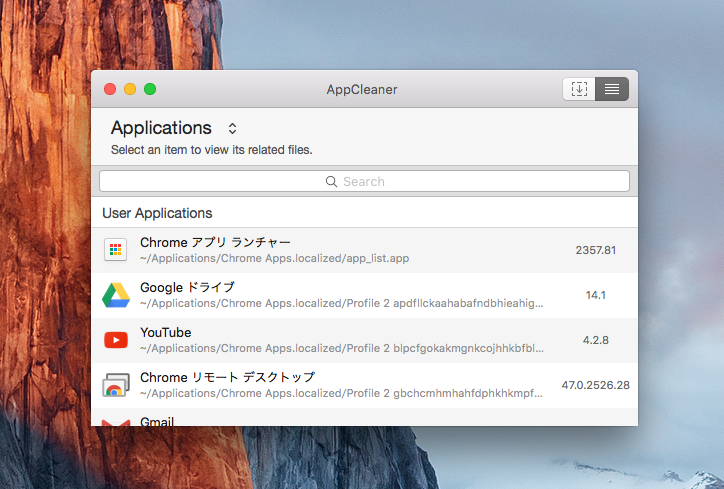
Task: Click the magnifying glass search icon
Action: [x=331, y=181]
